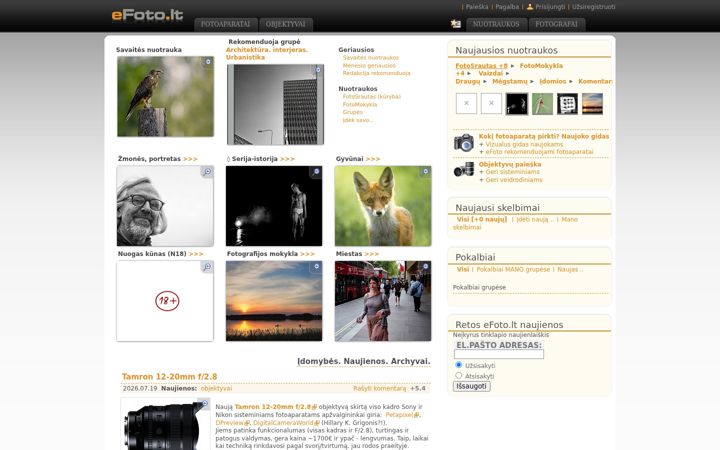Click the Geri veidrodiniams link
The width and height of the screenshot is (720, 450).
[514, 180]
